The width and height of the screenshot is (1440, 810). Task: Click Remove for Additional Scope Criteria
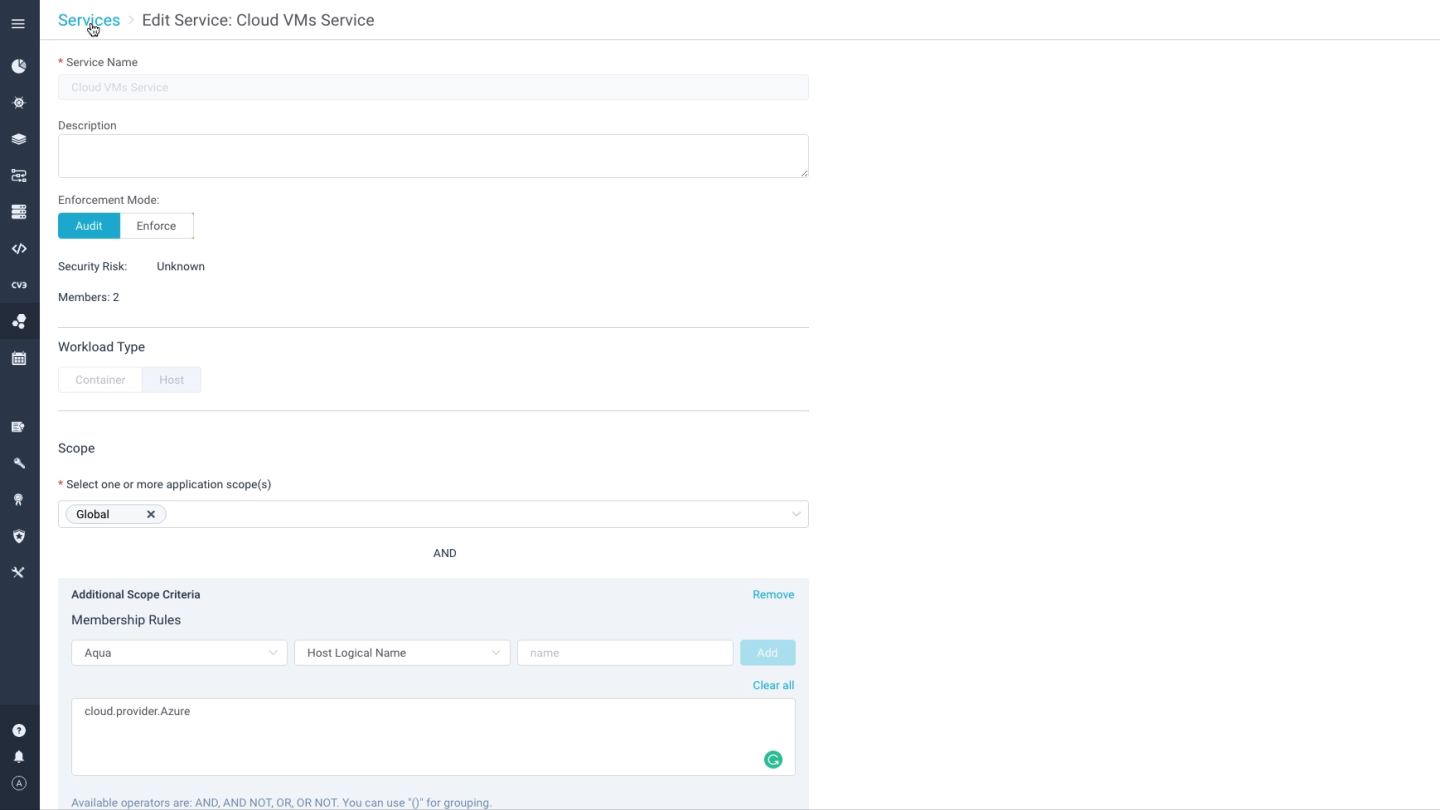pos(773,595)
